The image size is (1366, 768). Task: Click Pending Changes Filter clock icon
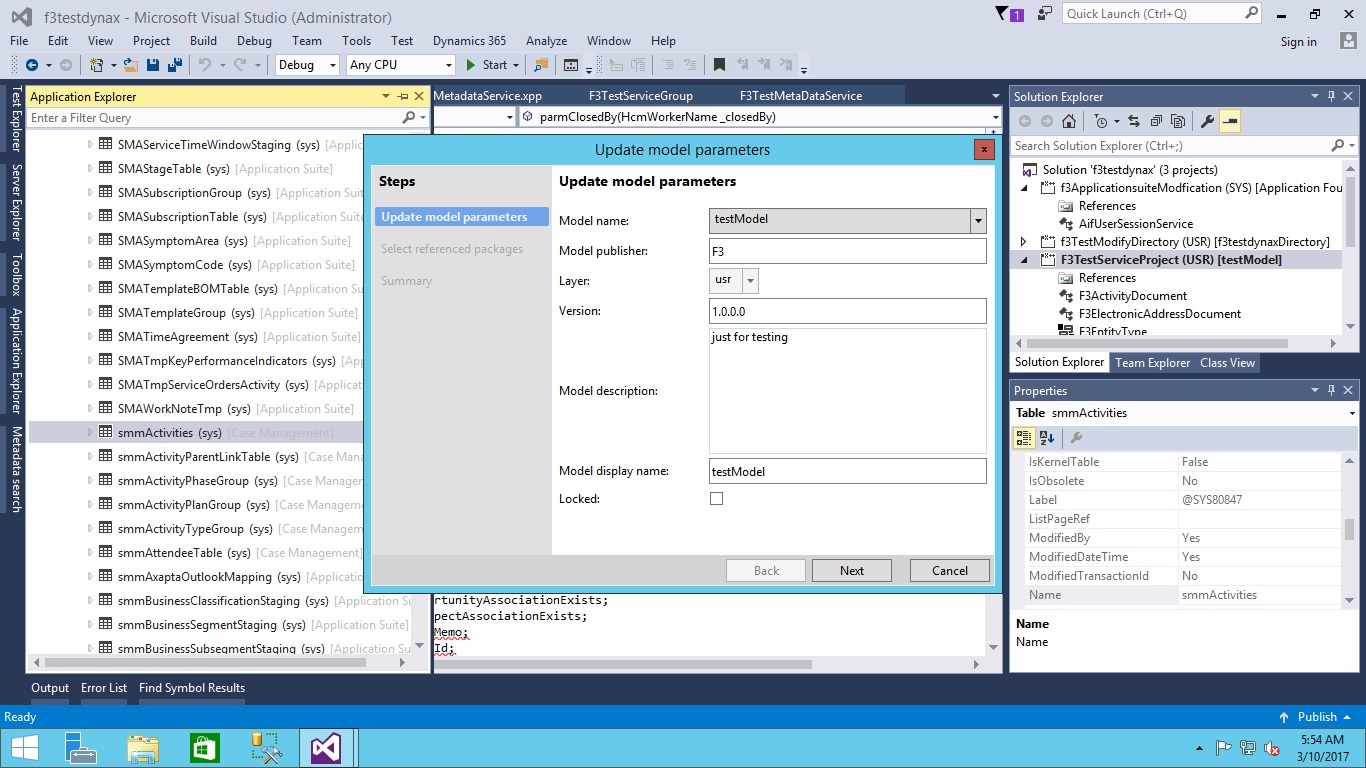coord(1101,121)
